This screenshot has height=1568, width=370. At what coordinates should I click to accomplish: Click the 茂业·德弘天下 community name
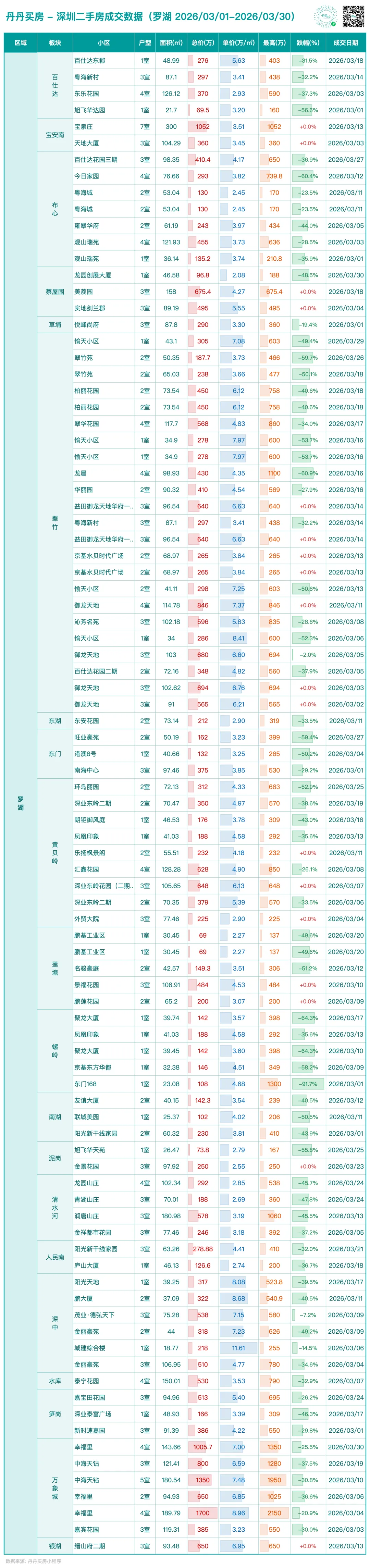click(x=94, y=1315)
